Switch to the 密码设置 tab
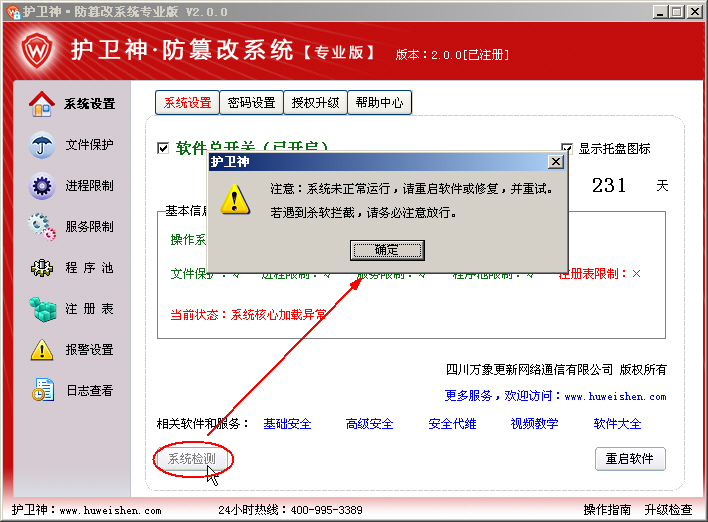Viewport: 708px width, 522px height. pyautogui.click(x=252, y=103)
